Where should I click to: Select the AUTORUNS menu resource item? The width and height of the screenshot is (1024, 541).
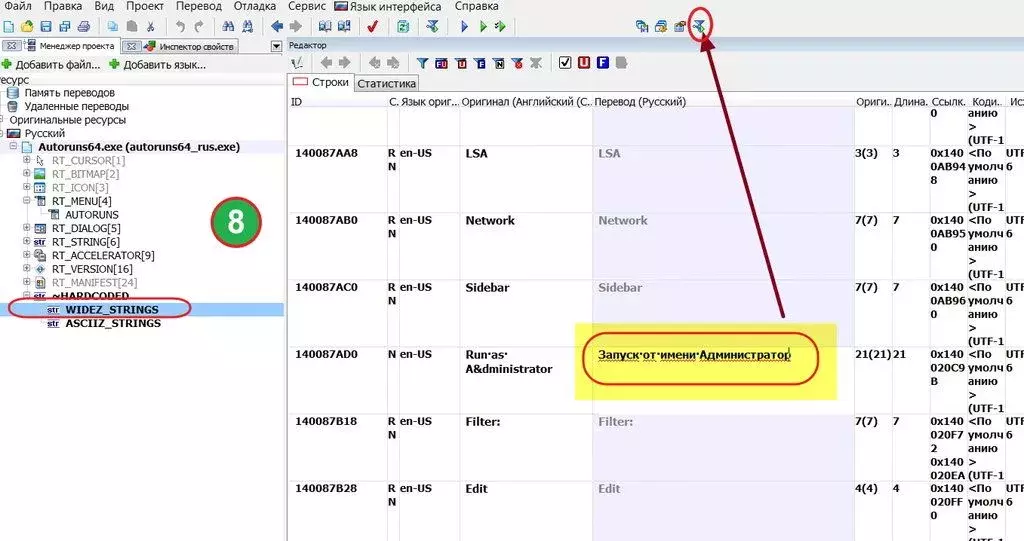[x=91, y=214]
